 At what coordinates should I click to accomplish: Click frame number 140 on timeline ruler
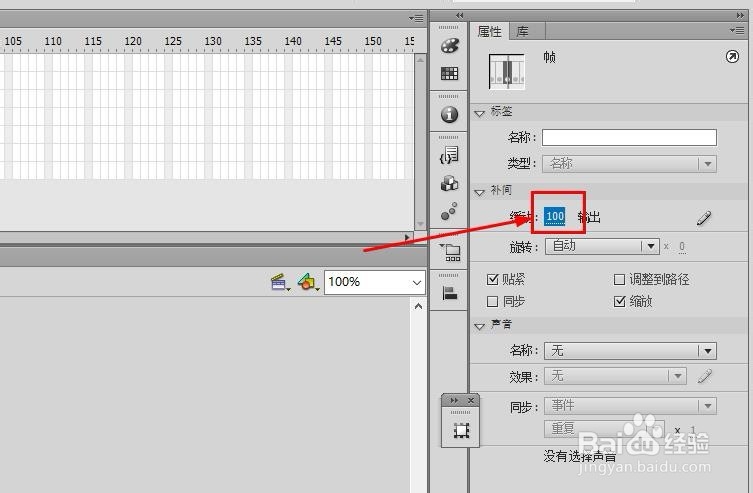pyautogui.click(x=293, y=41)
